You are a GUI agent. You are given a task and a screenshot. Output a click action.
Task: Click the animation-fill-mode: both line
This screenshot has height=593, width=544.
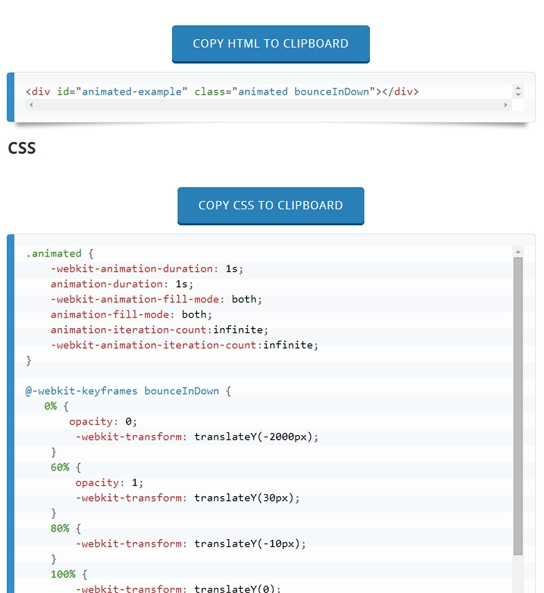(131, 315)
